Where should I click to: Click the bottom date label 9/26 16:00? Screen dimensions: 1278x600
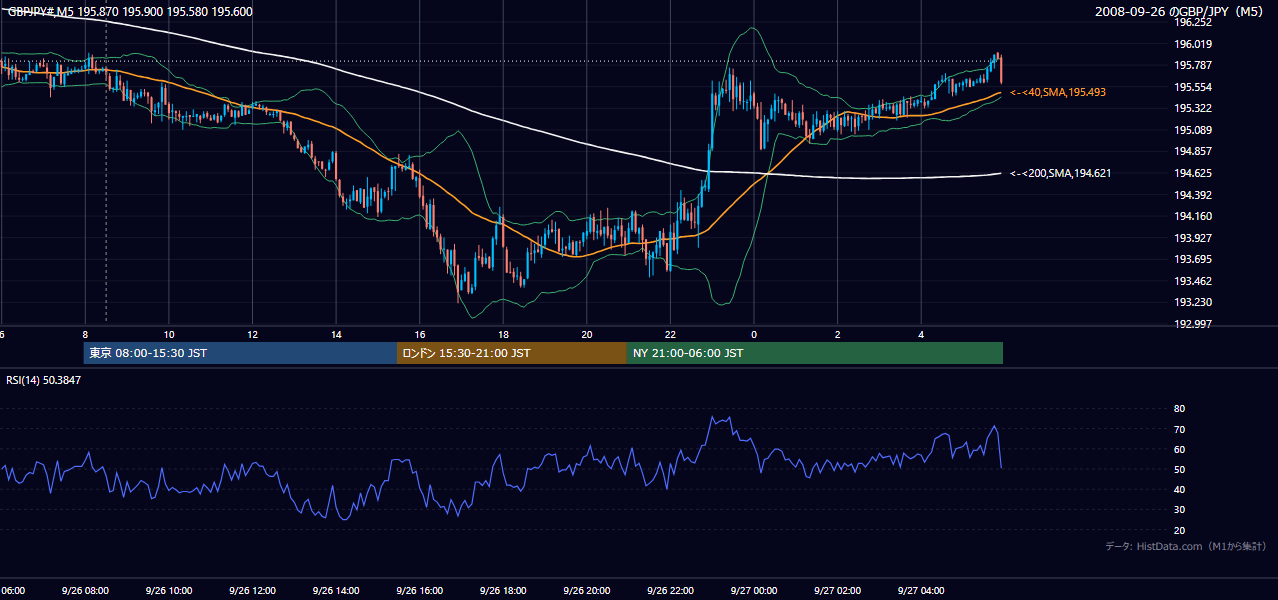[x=419, y=590]
